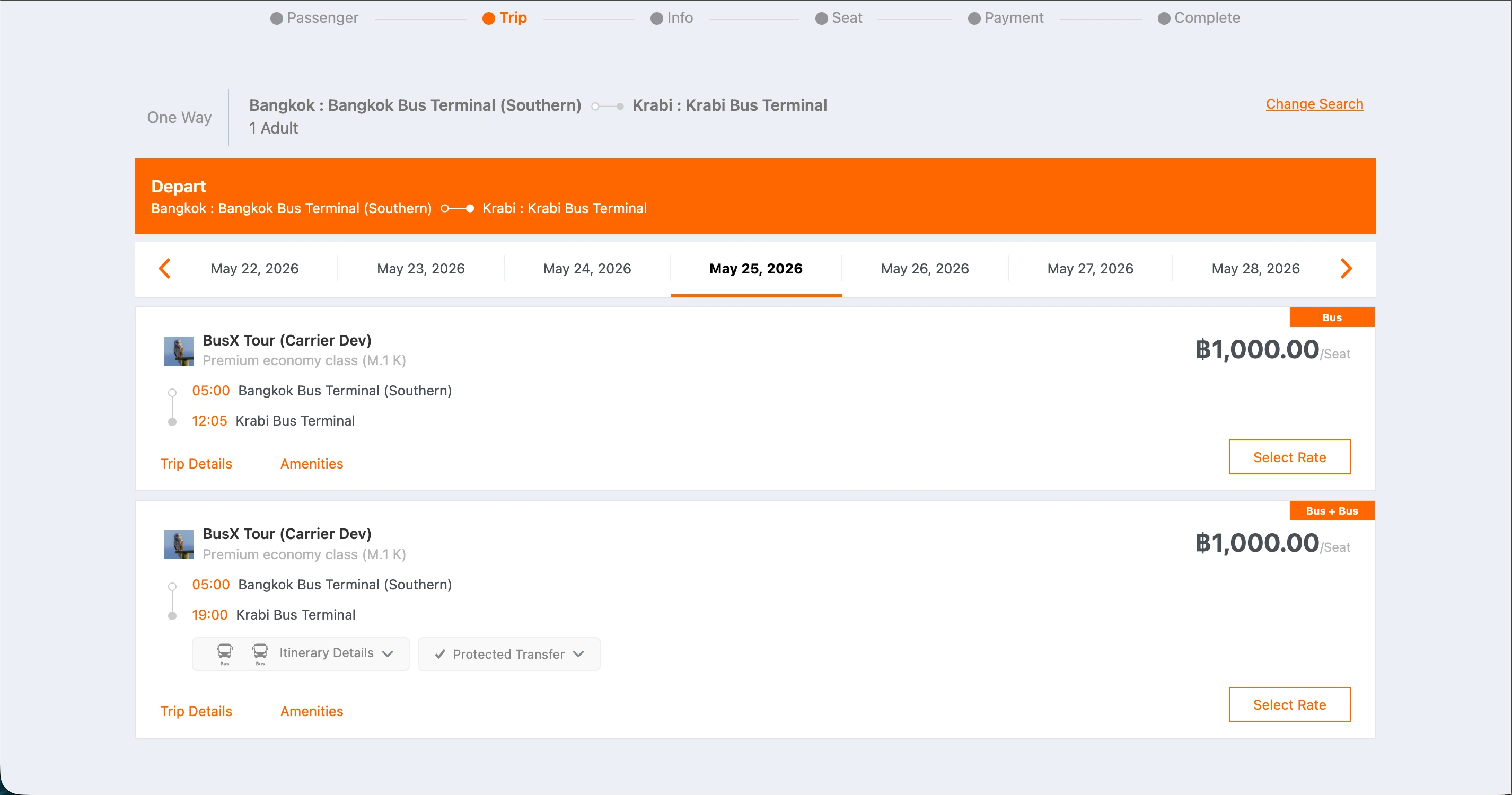Select the May 25, 2026 date tab

[756, 269]
